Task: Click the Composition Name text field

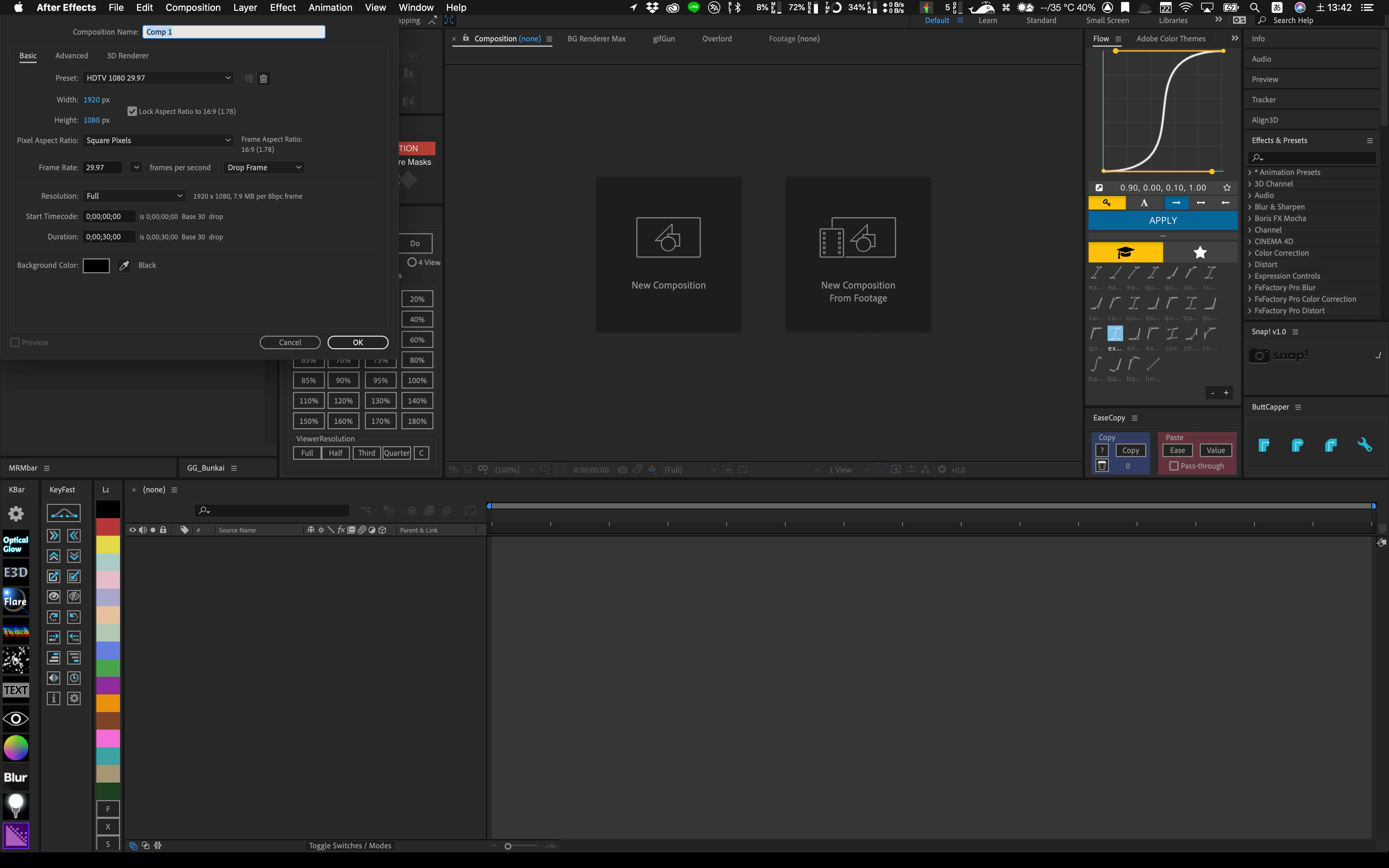Action: pyautogui.click(x=234, y=32)
